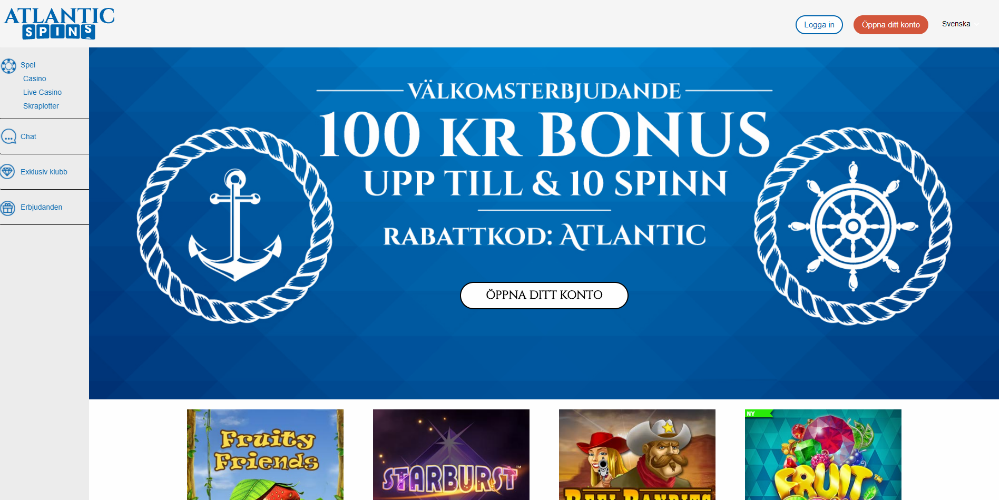Open the Reel Bandits game thumbnail
The image size is (999, 500).
point(637,454)
